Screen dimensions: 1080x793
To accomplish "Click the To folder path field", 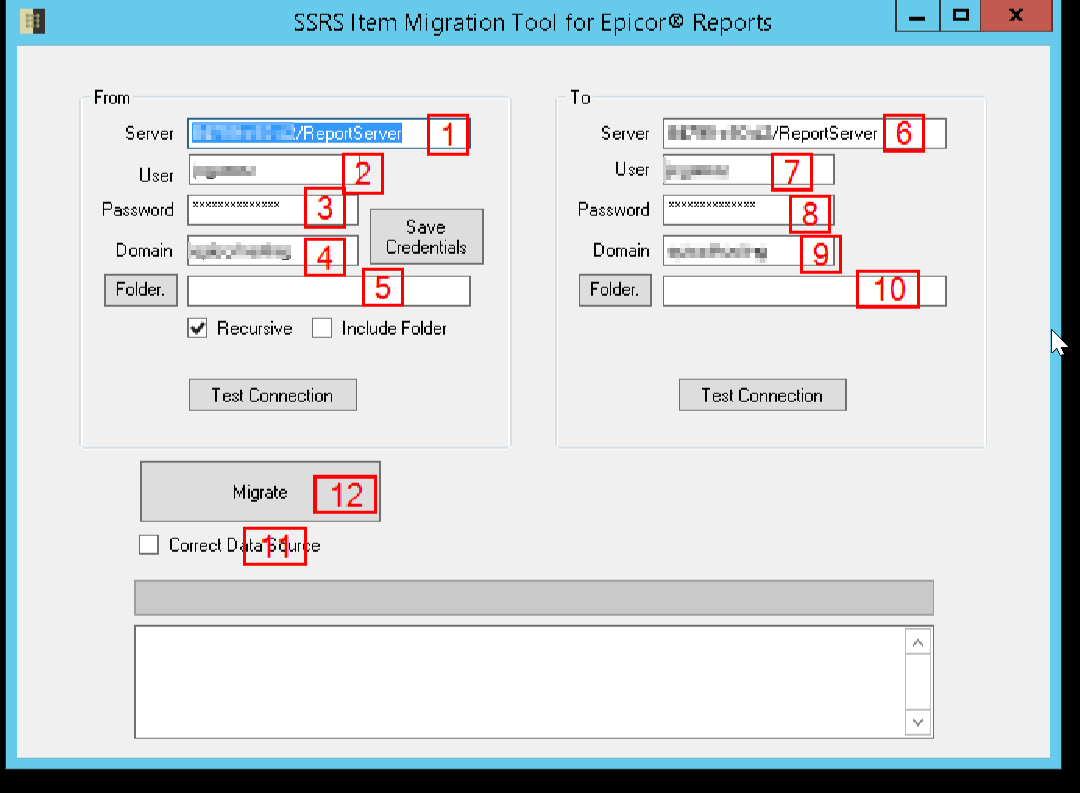I will 804,291.
